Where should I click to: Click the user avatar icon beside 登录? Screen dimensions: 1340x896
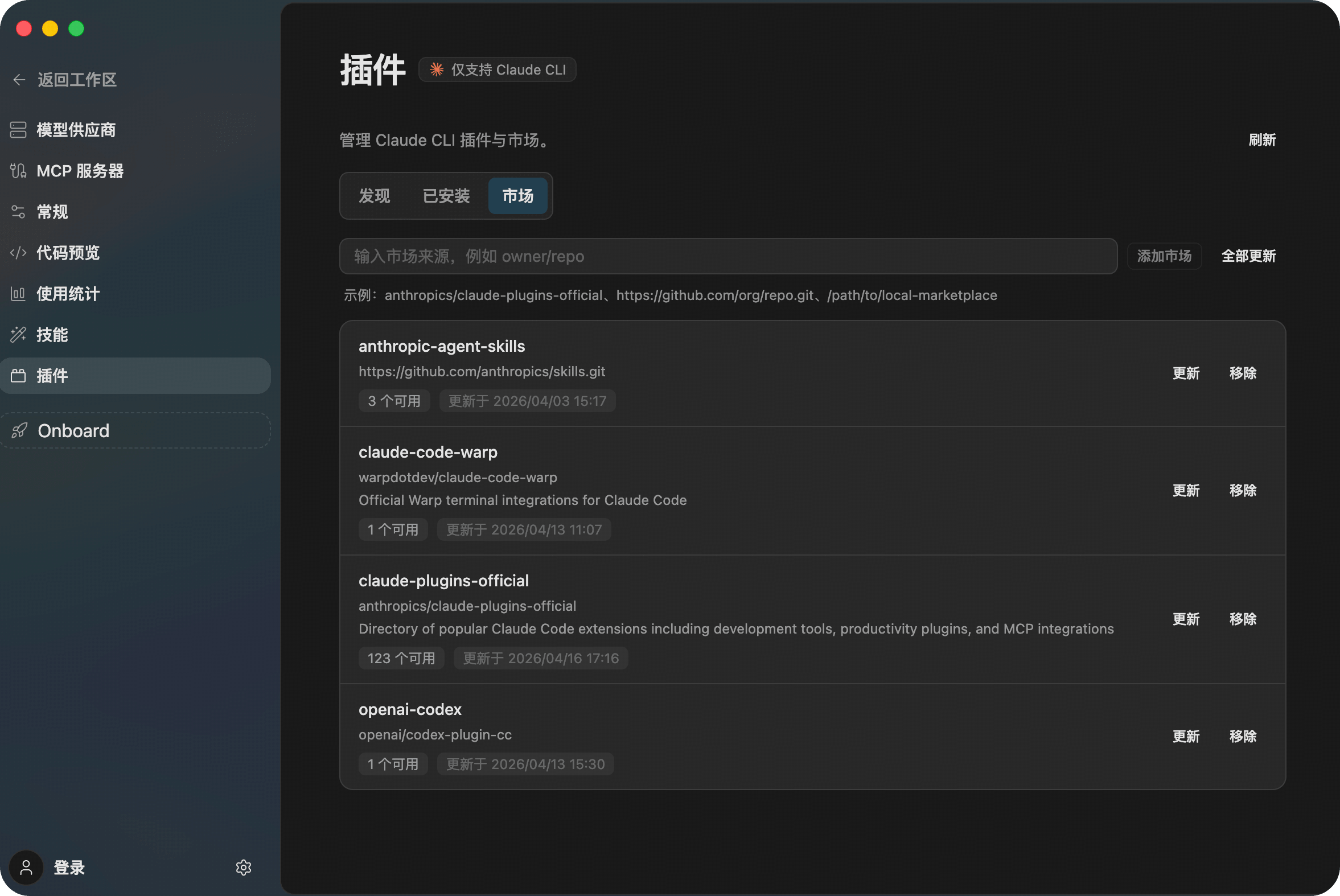[x=26, y=868]
